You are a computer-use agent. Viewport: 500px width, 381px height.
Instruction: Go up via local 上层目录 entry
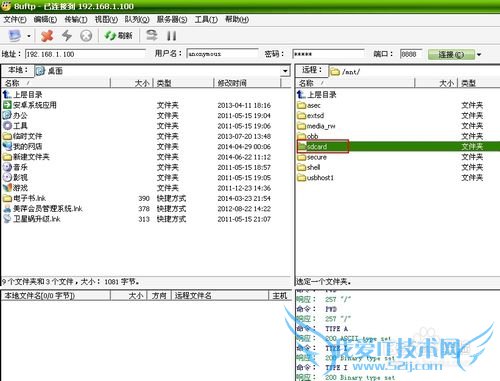coord(23,95)
